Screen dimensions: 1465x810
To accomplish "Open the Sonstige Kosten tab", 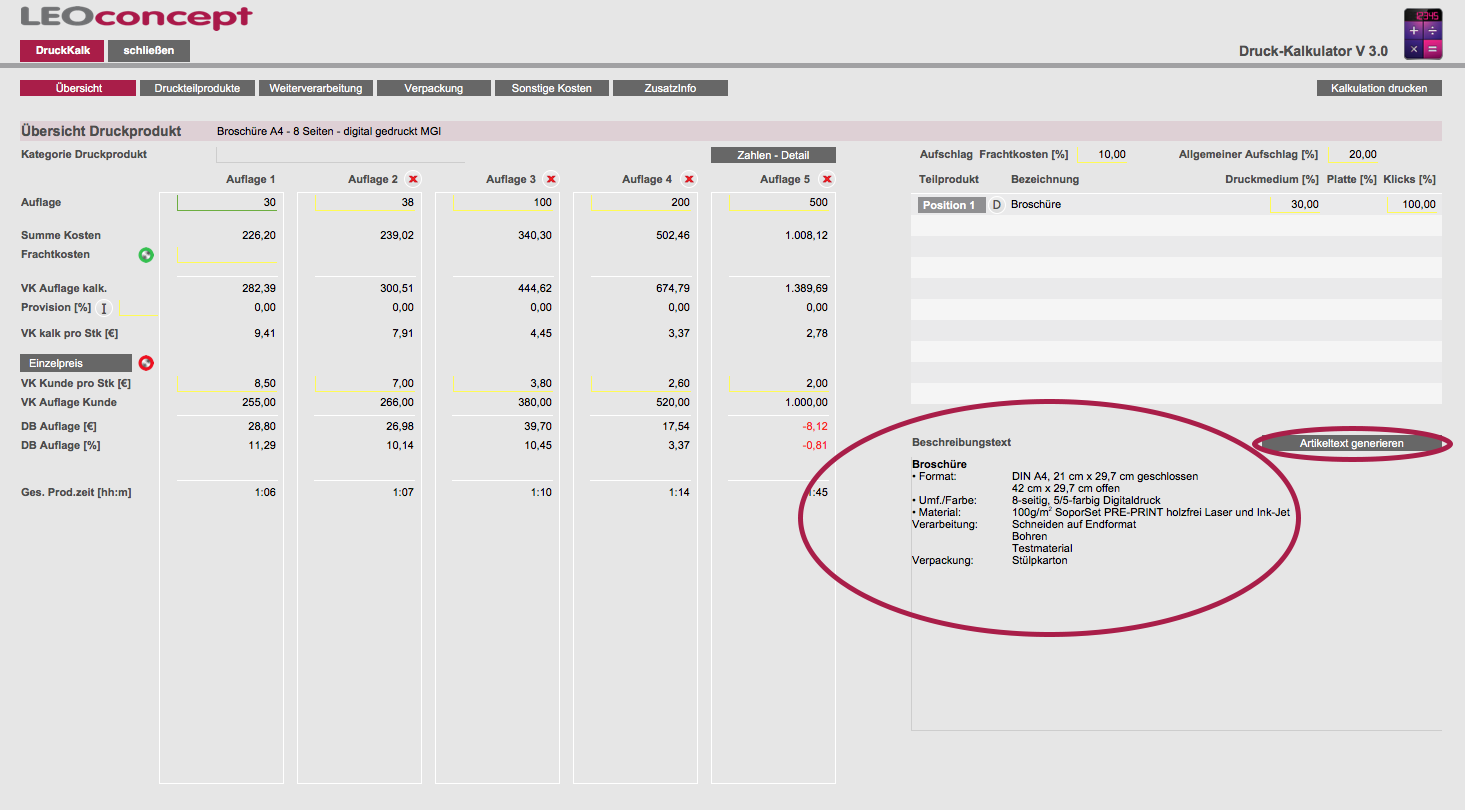I will [x=552, y=88].
